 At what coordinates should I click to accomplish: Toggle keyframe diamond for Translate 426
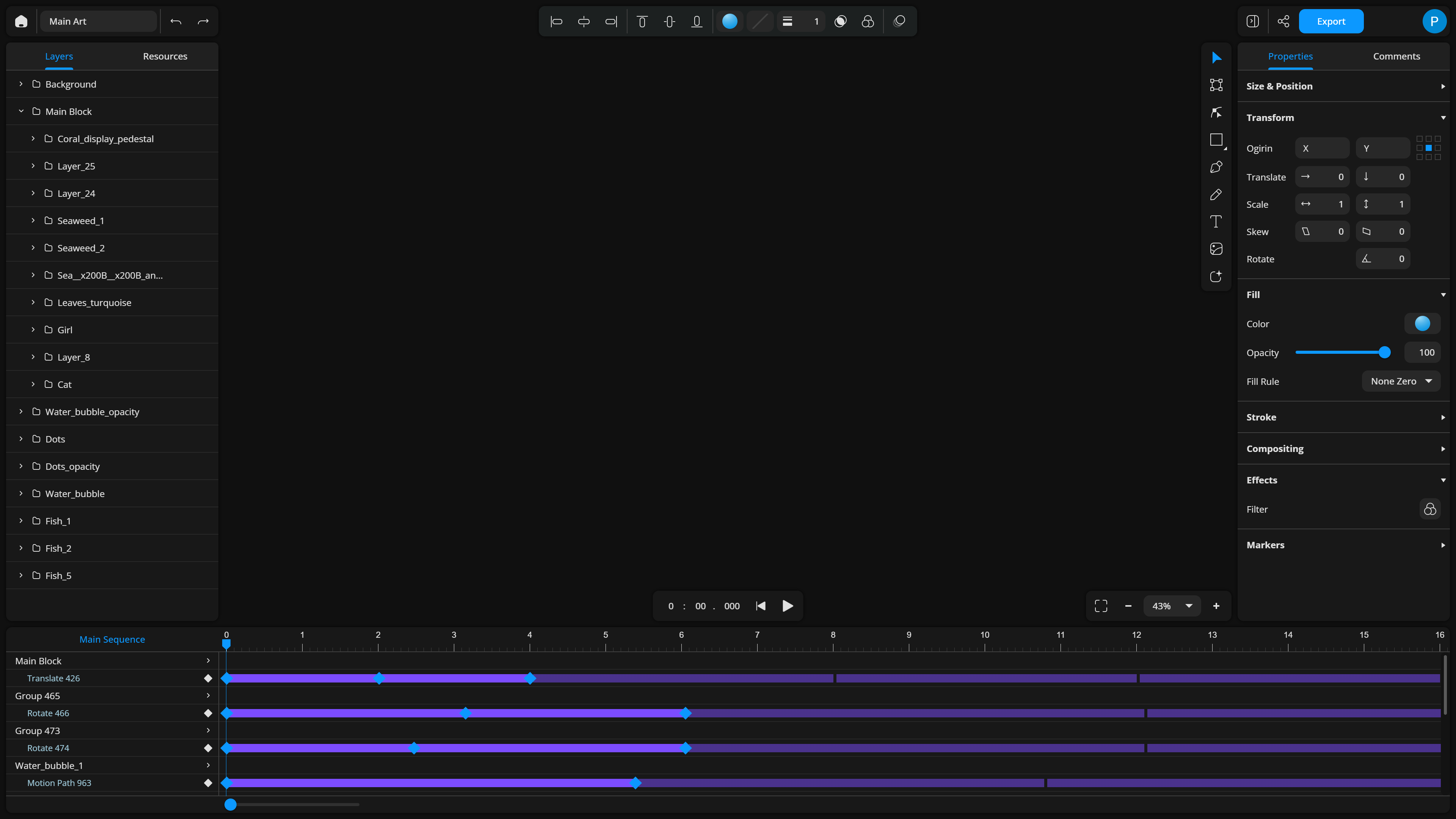tap(208, 678)
